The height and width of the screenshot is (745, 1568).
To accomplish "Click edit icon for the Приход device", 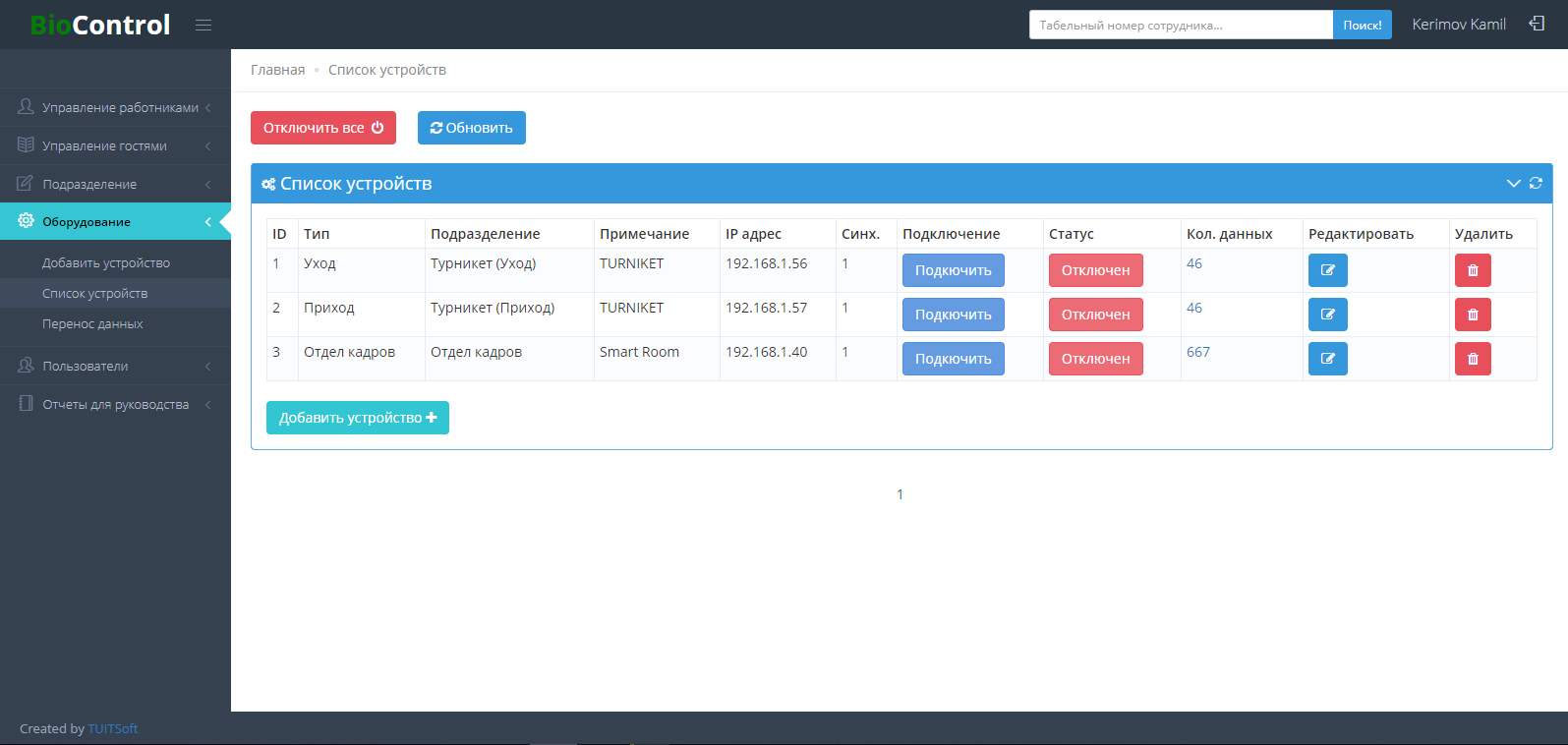I will point(1327,315).
